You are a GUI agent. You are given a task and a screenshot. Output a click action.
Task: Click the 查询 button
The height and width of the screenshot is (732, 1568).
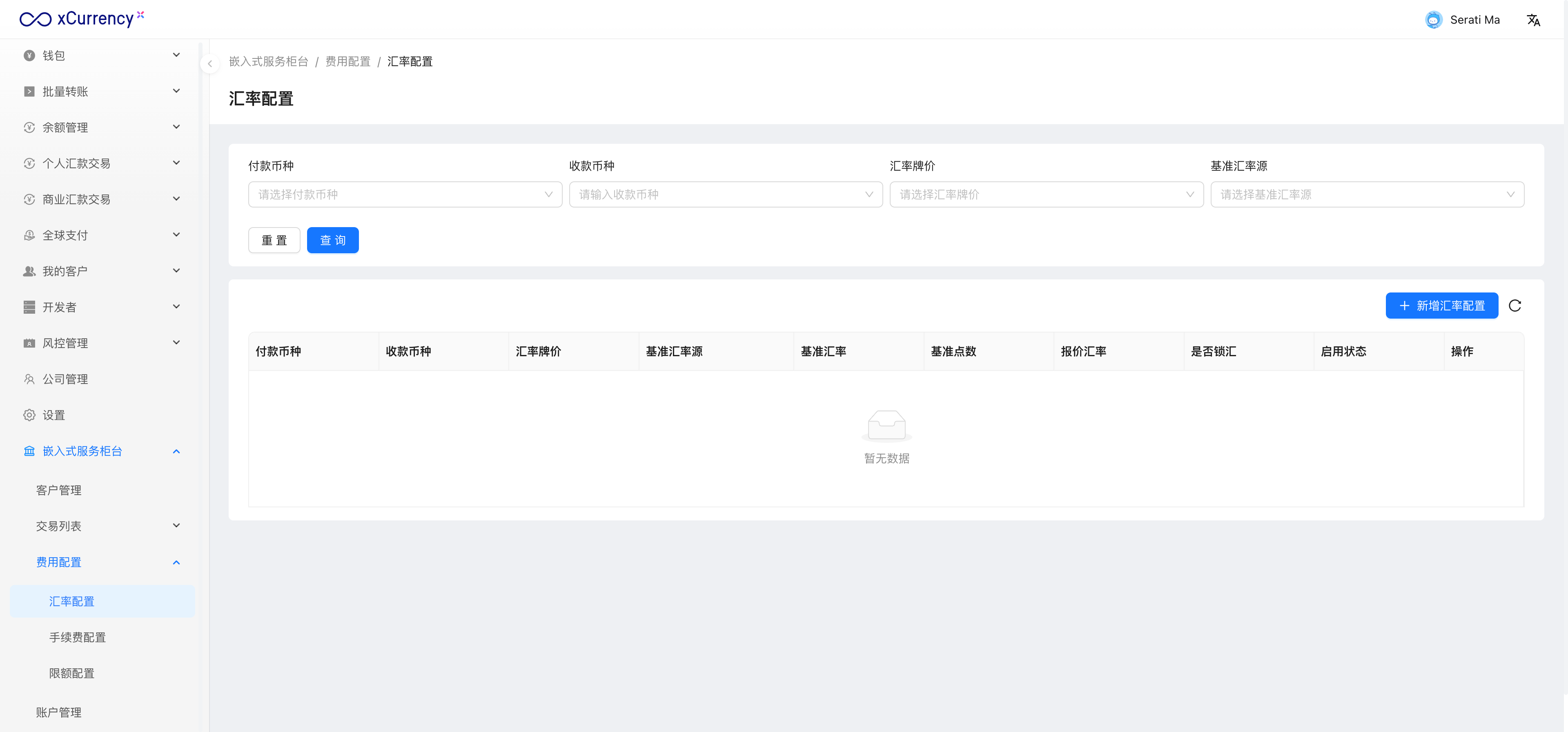[x=332, y=240]
